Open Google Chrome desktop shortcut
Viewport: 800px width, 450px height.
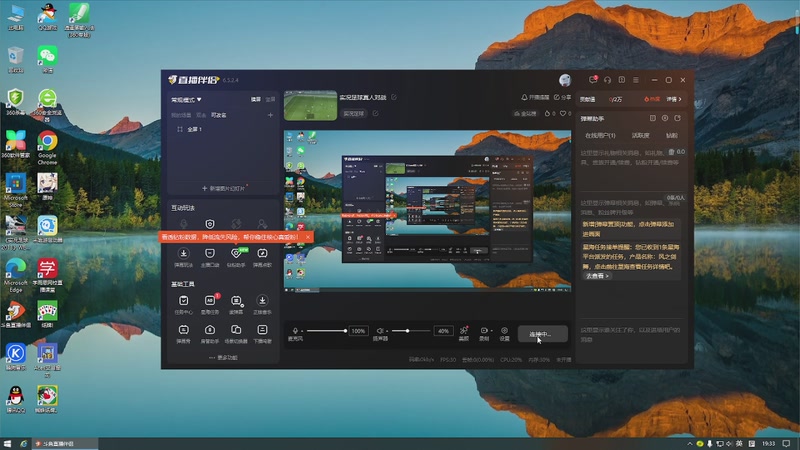coord(47,147)
